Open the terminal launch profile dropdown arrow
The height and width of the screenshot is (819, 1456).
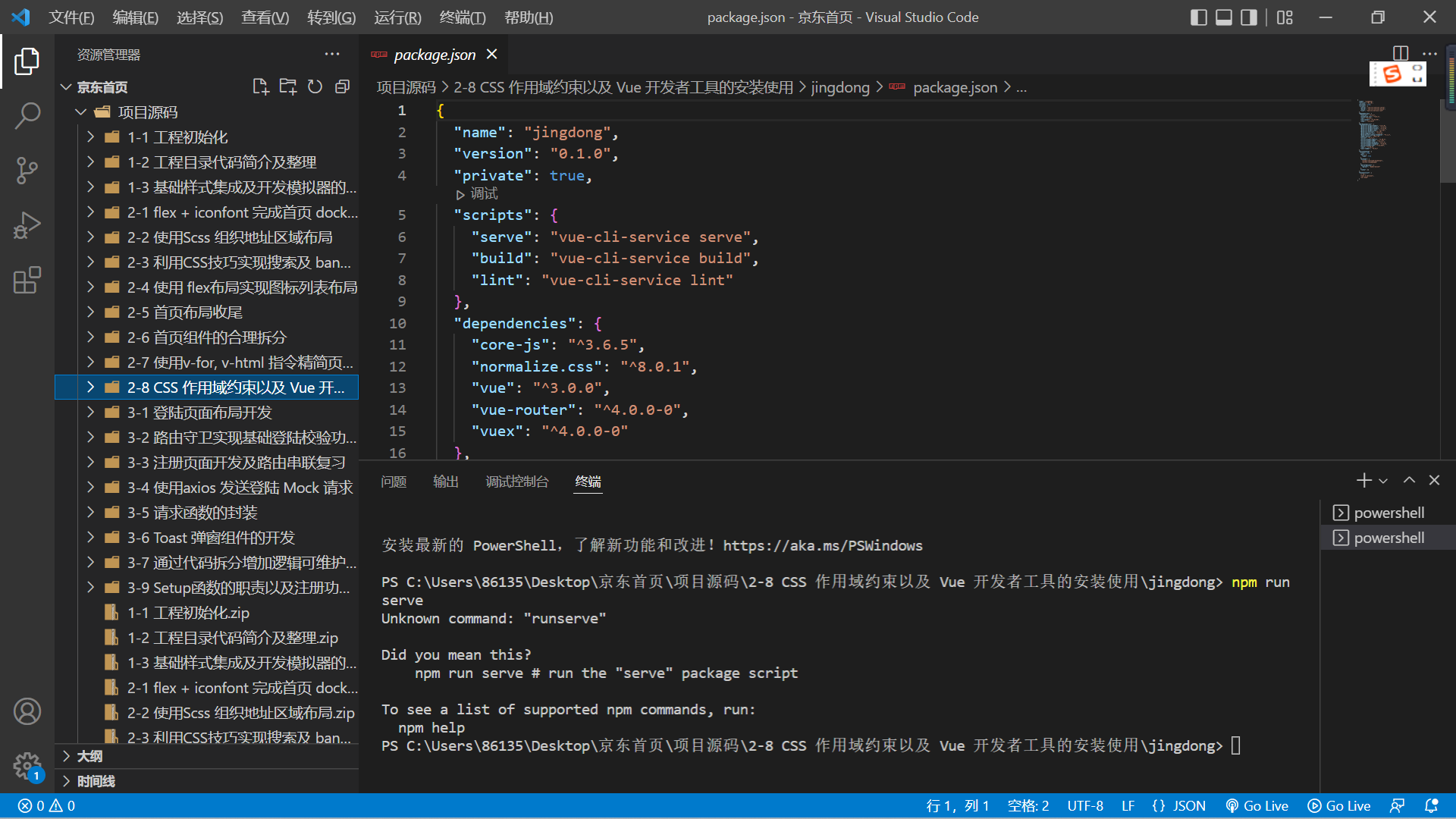coord(1383,481)
